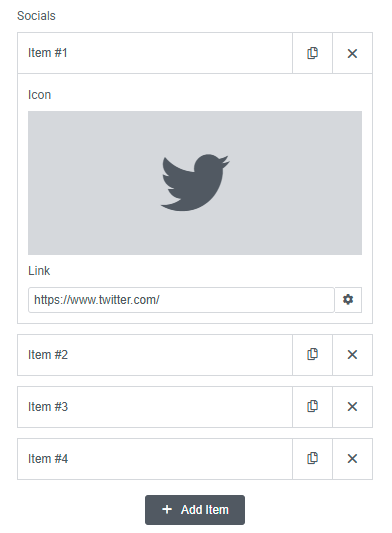Image resolution: width=392 pixels, height=533 pixels.
Task: Collapse the Item #1 panel header
Action: pyautogui.click(x=155, y=53)
